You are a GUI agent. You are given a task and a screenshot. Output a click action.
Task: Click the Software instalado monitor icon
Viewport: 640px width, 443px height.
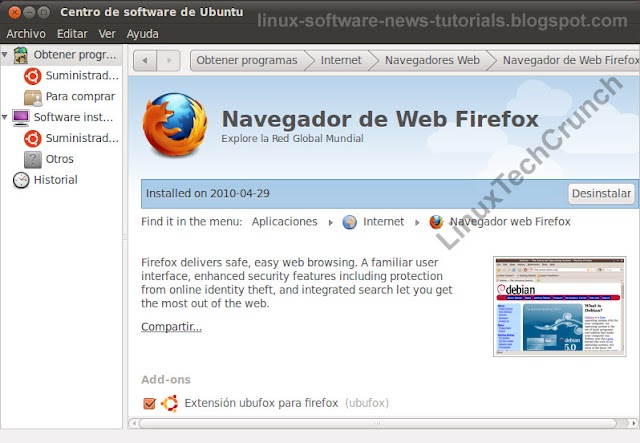[20, 118]
